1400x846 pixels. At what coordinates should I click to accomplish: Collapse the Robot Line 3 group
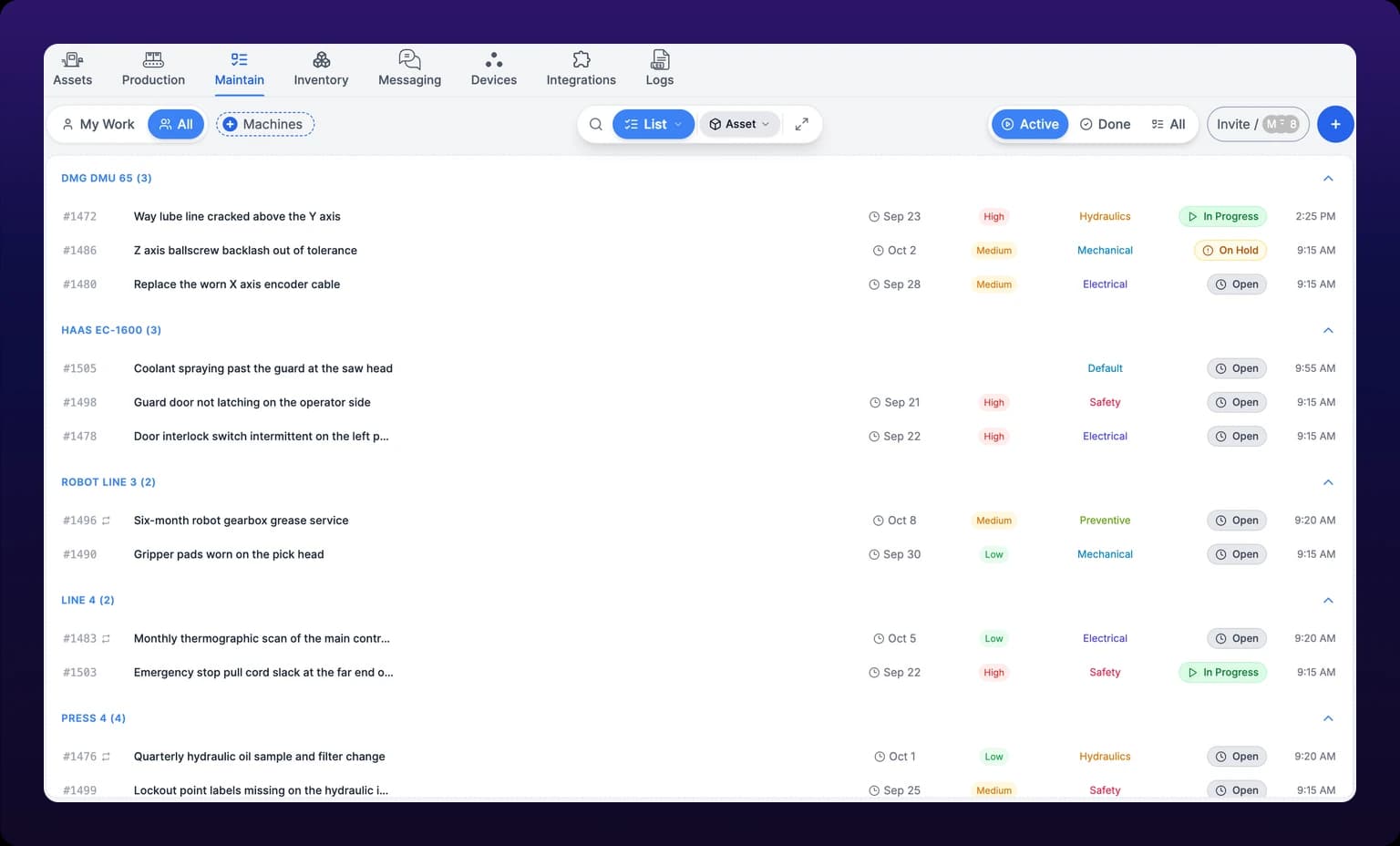pyautogui.click(x=1328, y=482)
